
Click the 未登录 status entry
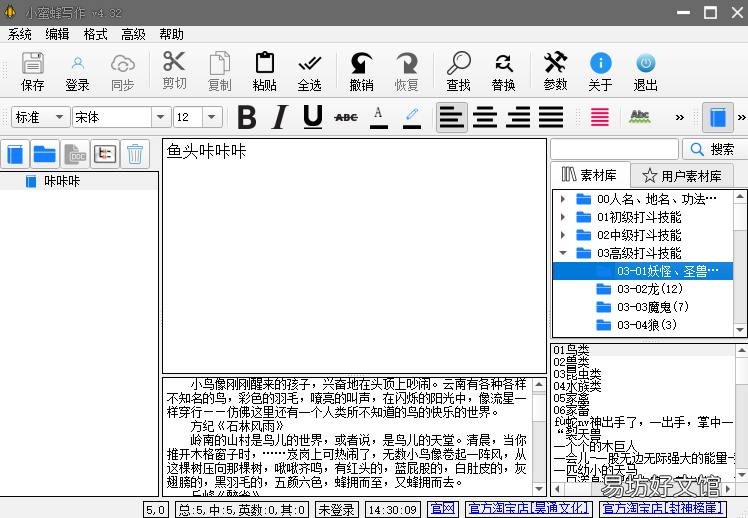point(337,509)
